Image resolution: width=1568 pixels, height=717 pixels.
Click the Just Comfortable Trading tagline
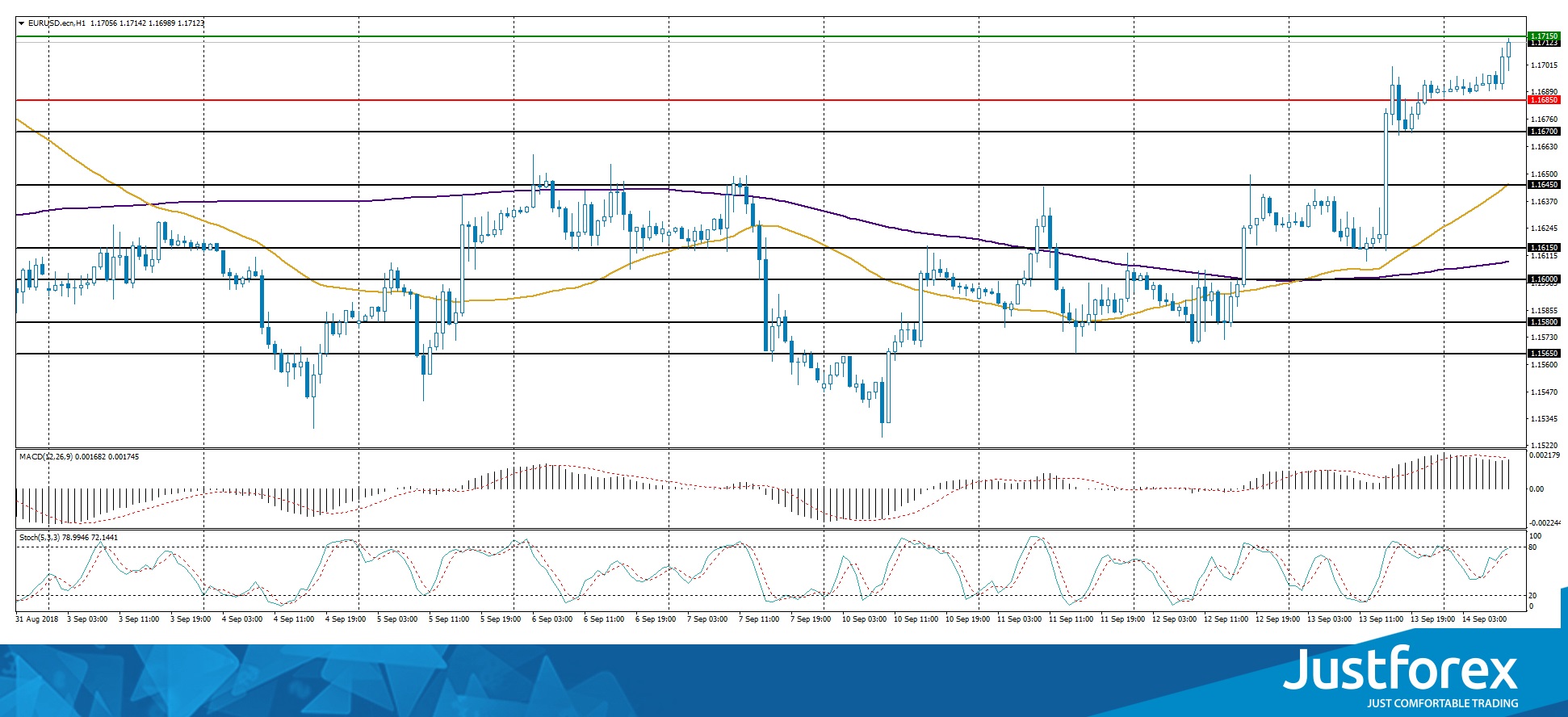coord(1442,703)
